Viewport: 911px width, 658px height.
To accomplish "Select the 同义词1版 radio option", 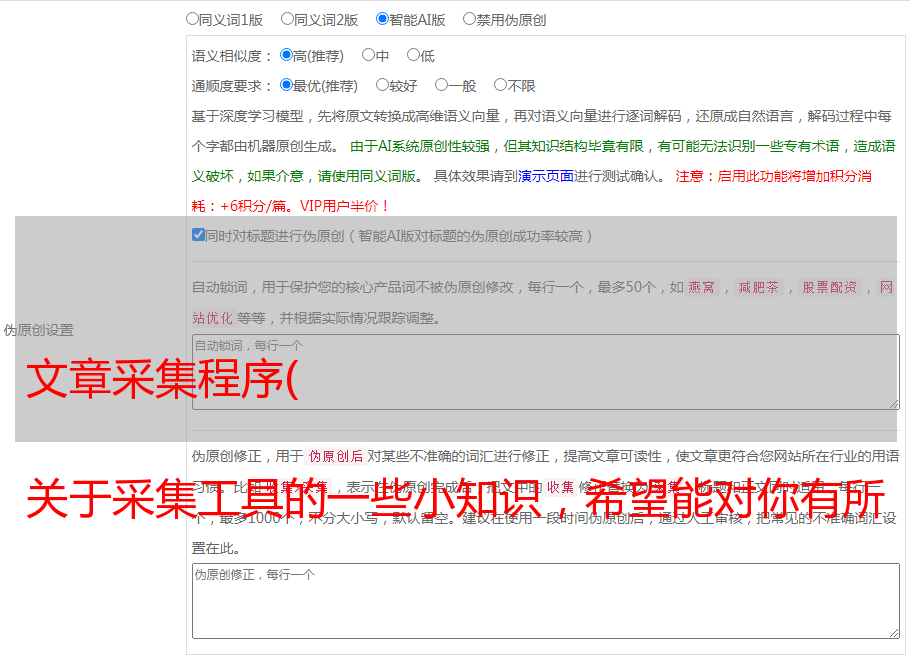I will (x=192, y=19).
